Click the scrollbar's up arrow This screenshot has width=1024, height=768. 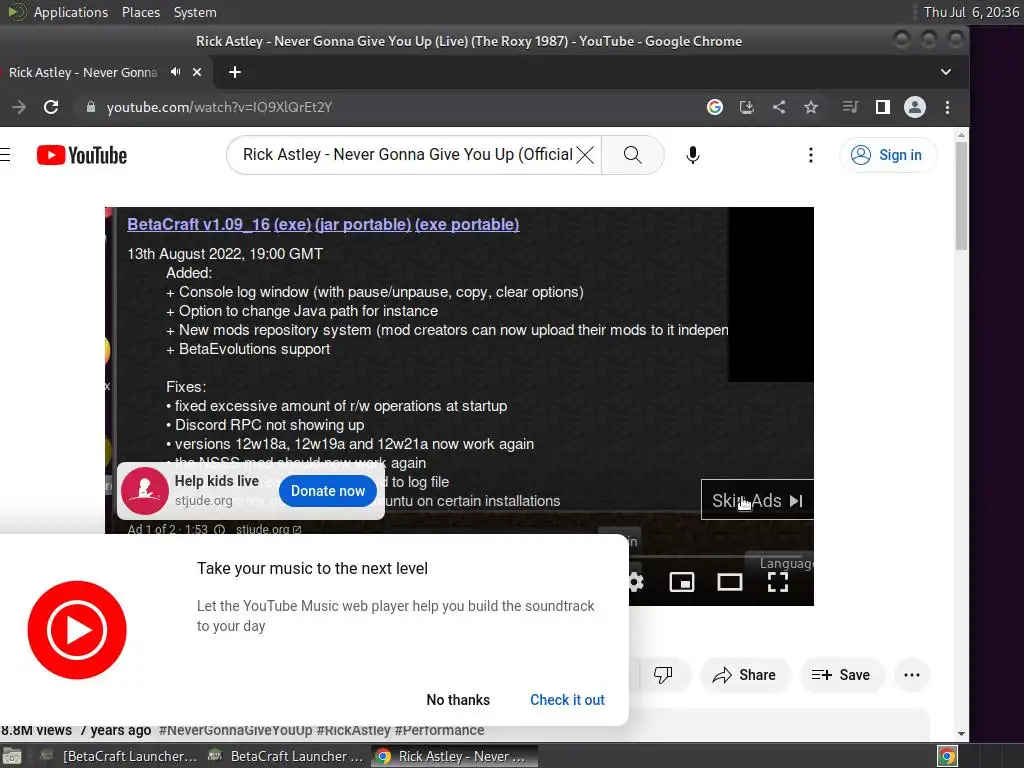961,135
